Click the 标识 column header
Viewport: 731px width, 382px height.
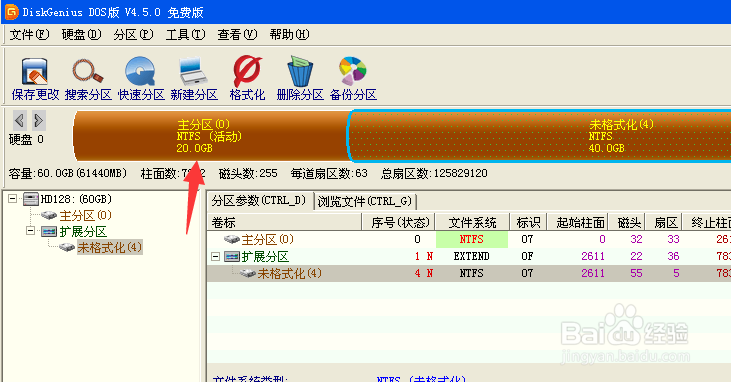(x=528, y=222)
